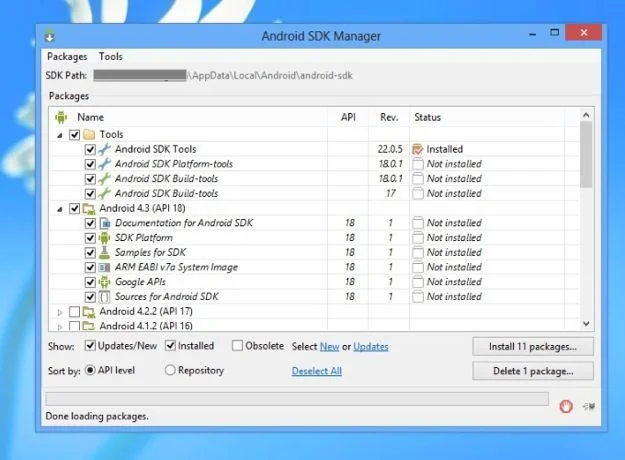Collapse the Tools tree group
This screenshot has height=460, width=625.
[60, 135]
